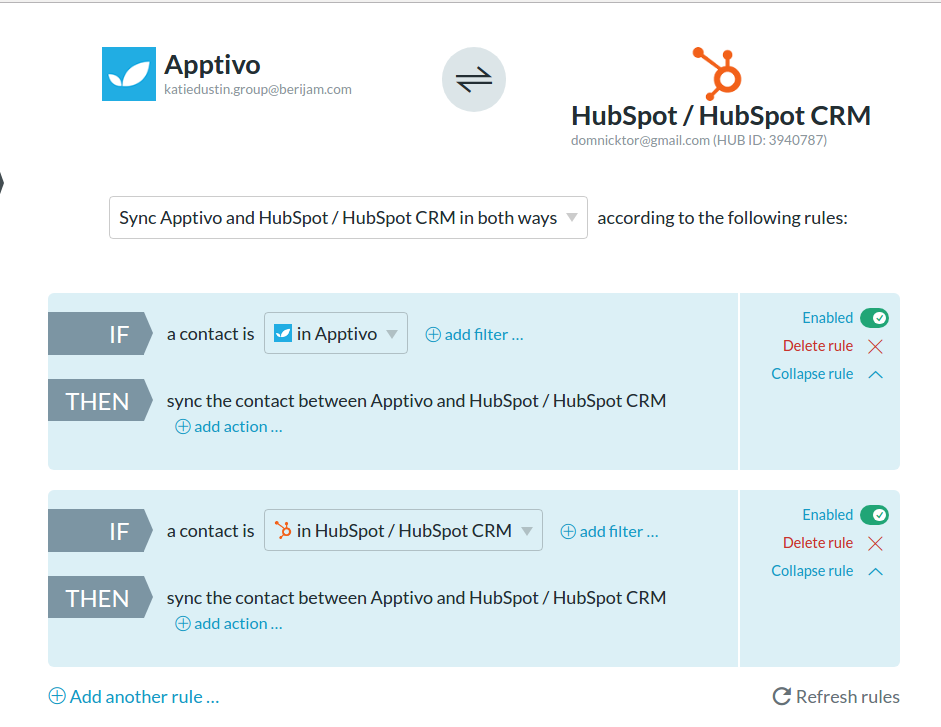This screenshot has height=727, width=941.
Task: Add action to the first rule
Action: tap(229, 426)
